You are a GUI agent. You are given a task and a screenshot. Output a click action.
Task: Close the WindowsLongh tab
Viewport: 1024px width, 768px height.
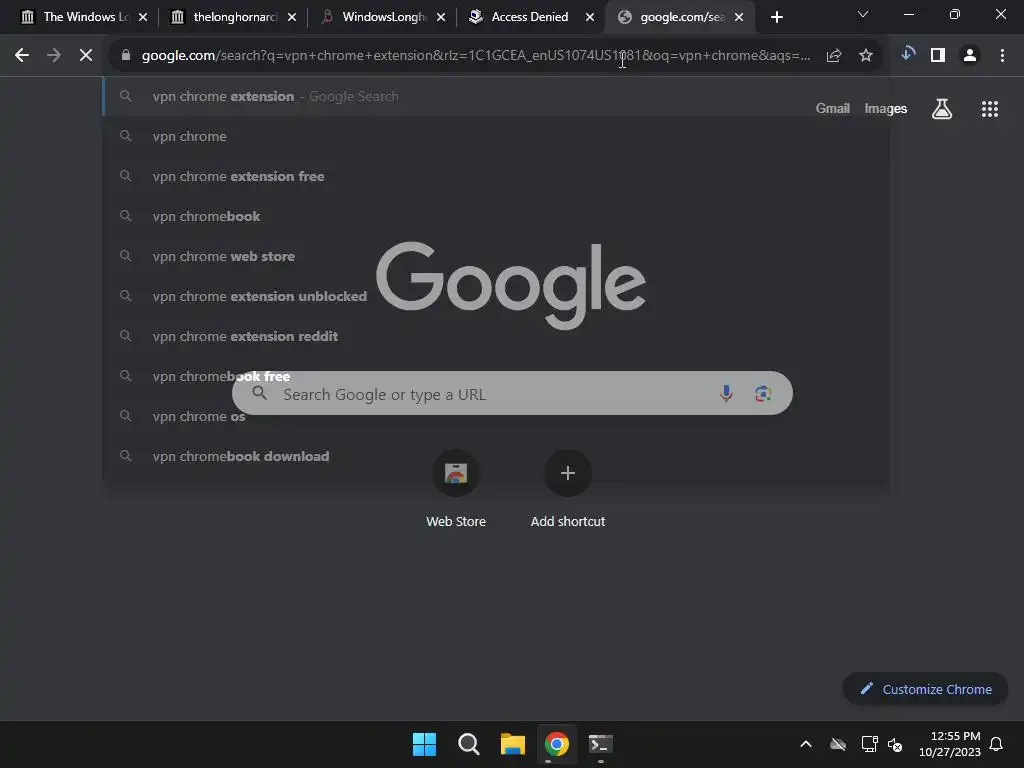[441, 17]
